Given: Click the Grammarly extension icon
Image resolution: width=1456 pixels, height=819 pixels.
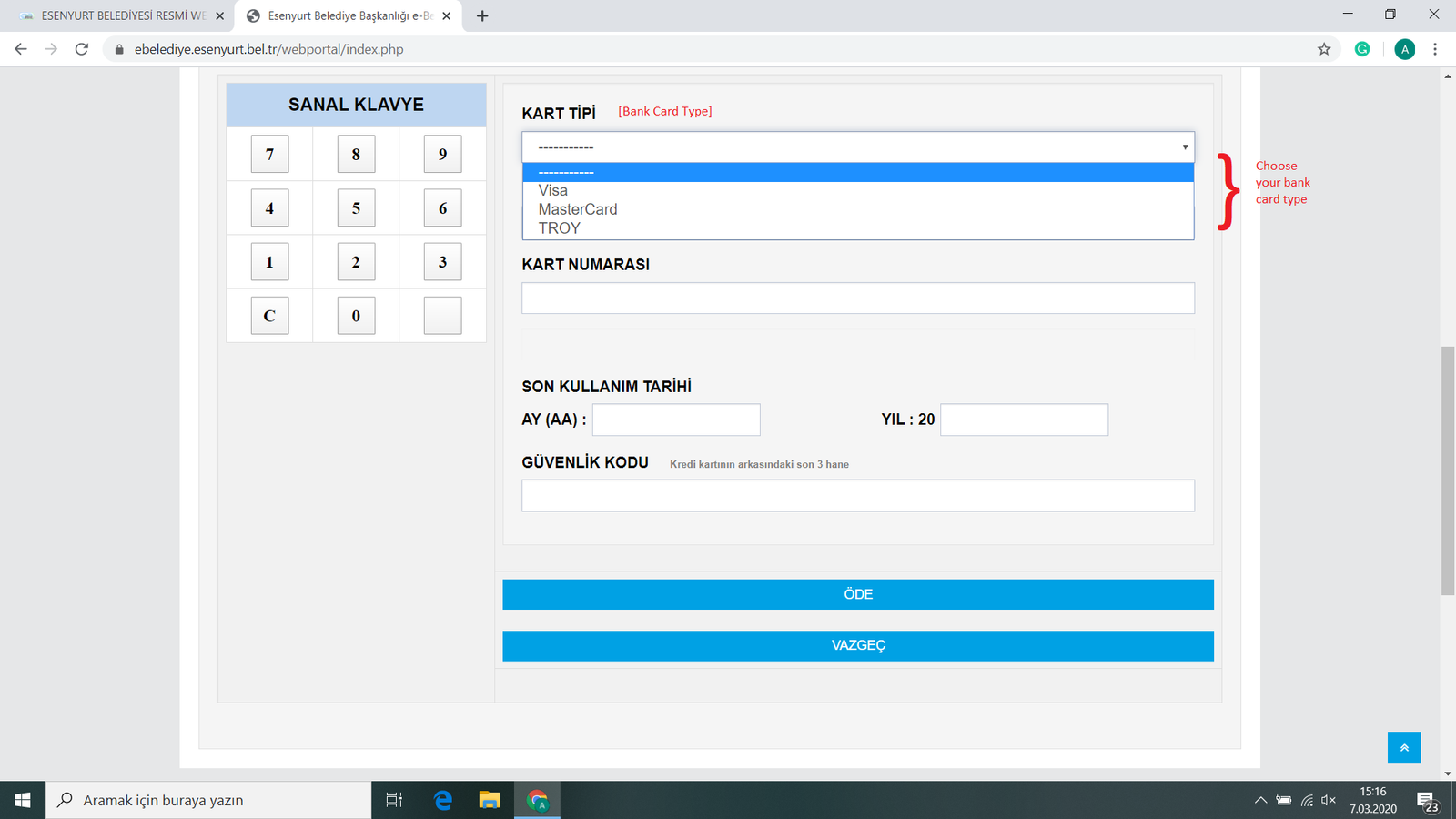Looking at the screenshot, I should click(1362, 49).
